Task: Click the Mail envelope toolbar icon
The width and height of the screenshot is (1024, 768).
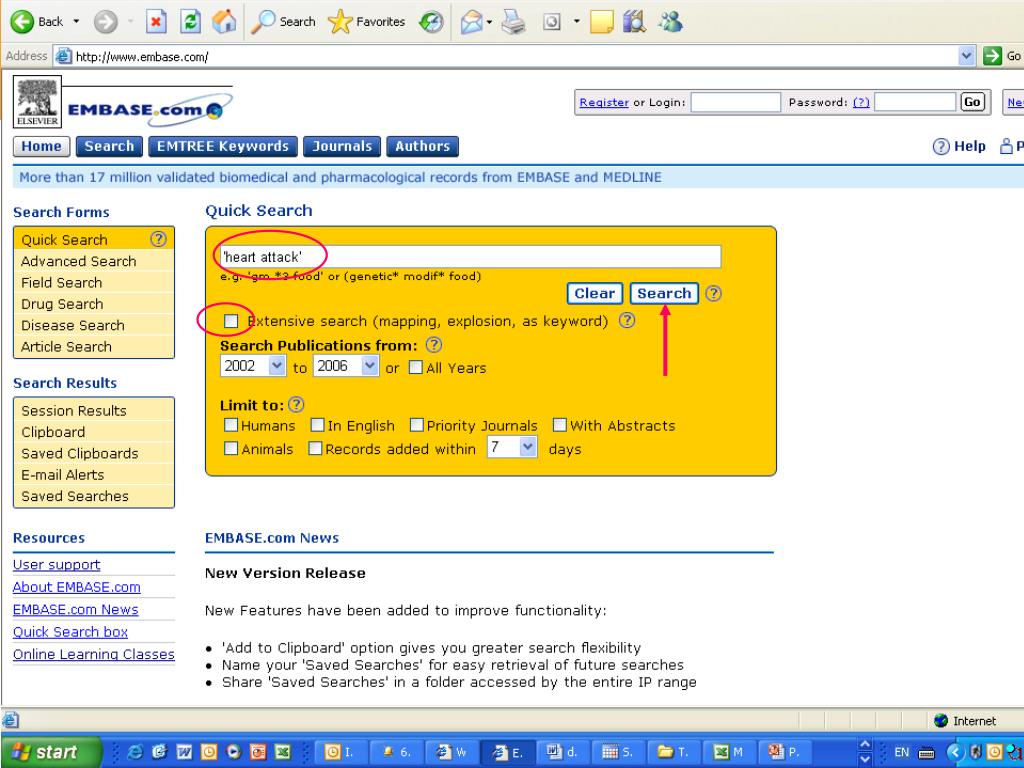Action: [x=471, y=22]
